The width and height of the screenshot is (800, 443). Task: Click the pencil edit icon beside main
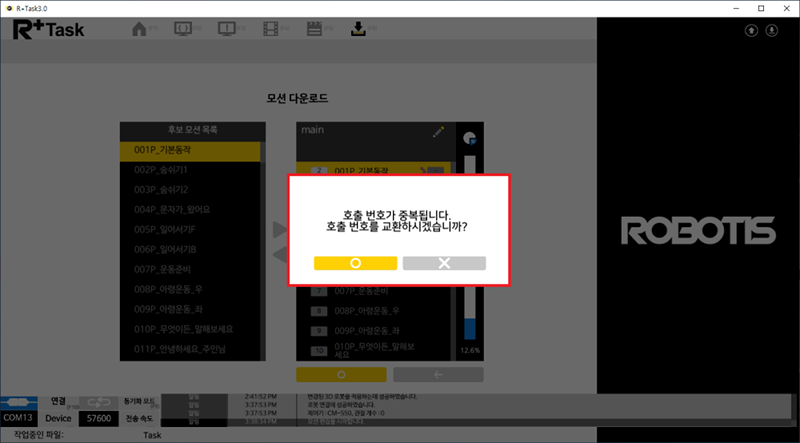tap(437, 130)
